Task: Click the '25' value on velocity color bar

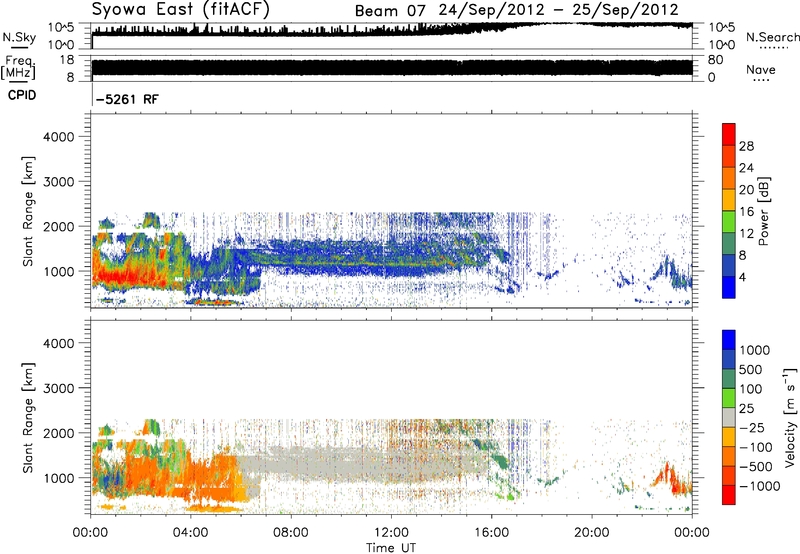Action: click(747, 409)
